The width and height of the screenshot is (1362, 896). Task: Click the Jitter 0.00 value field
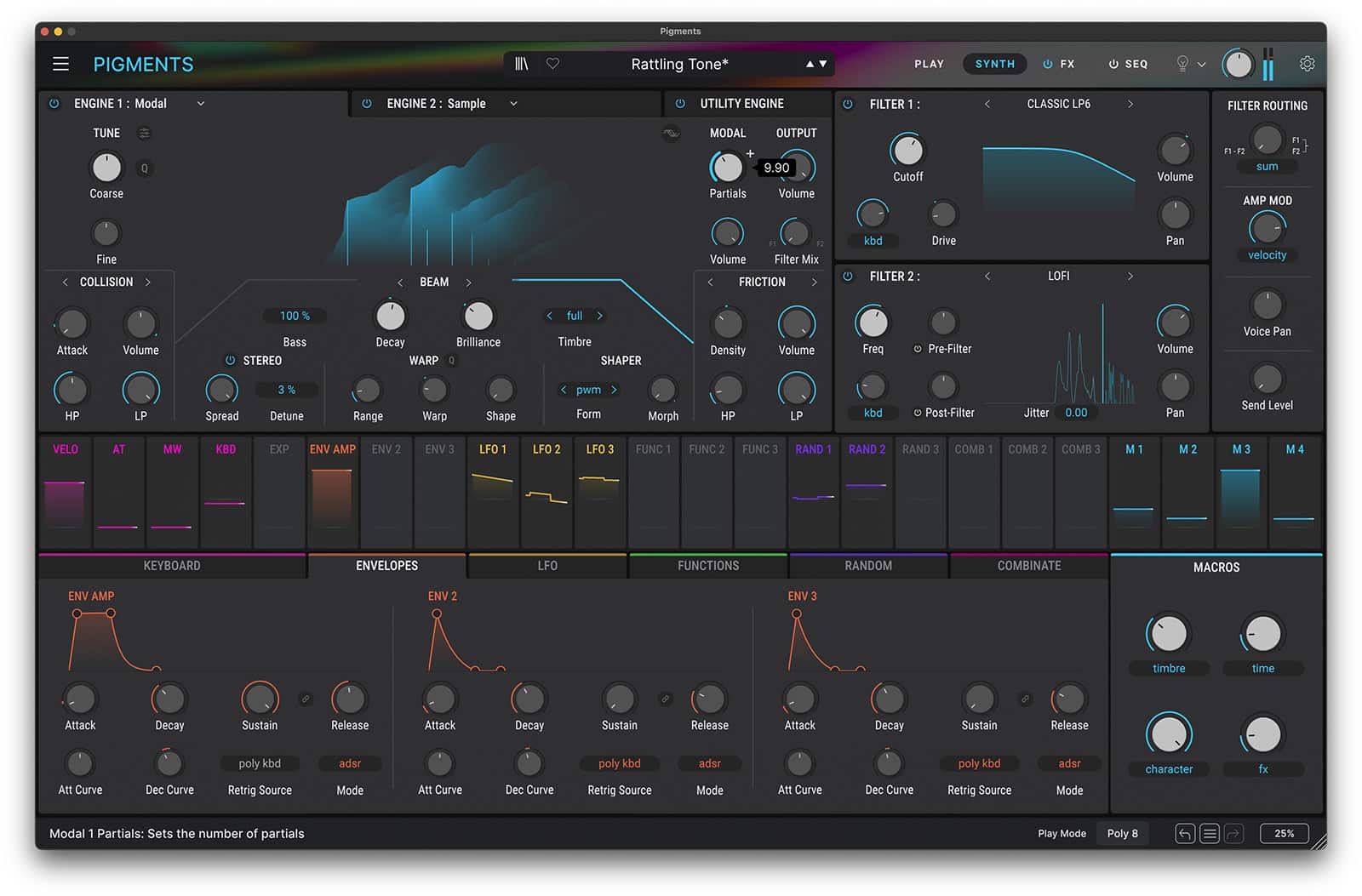coord(1076,413)
